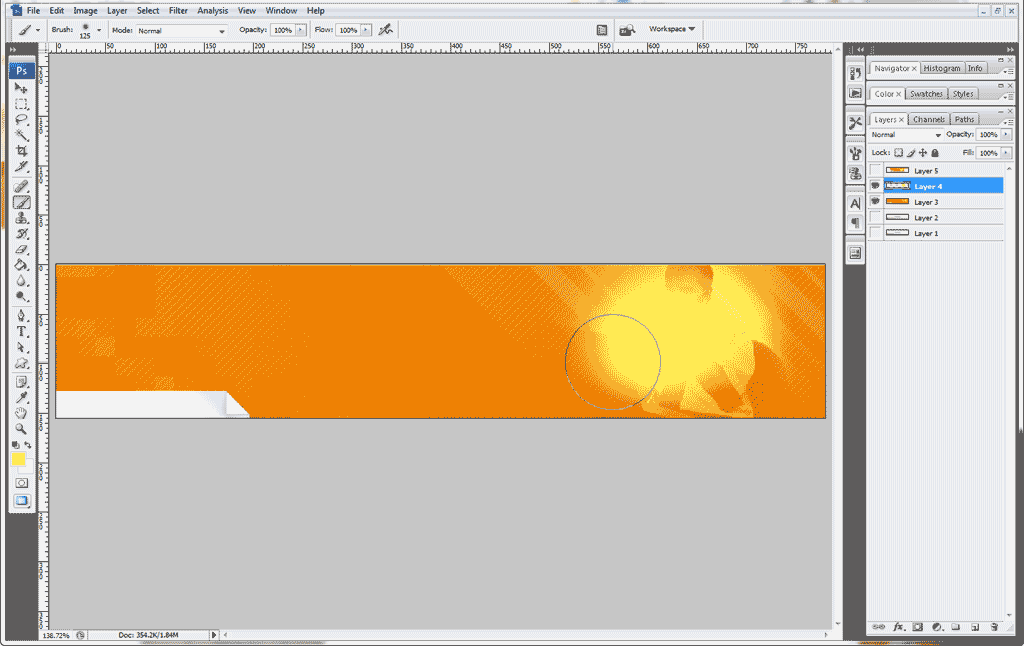This screenshot has height=646, width=1024.
Task: Hide Layer 4 with its eye icon
Action: [875, 186]
